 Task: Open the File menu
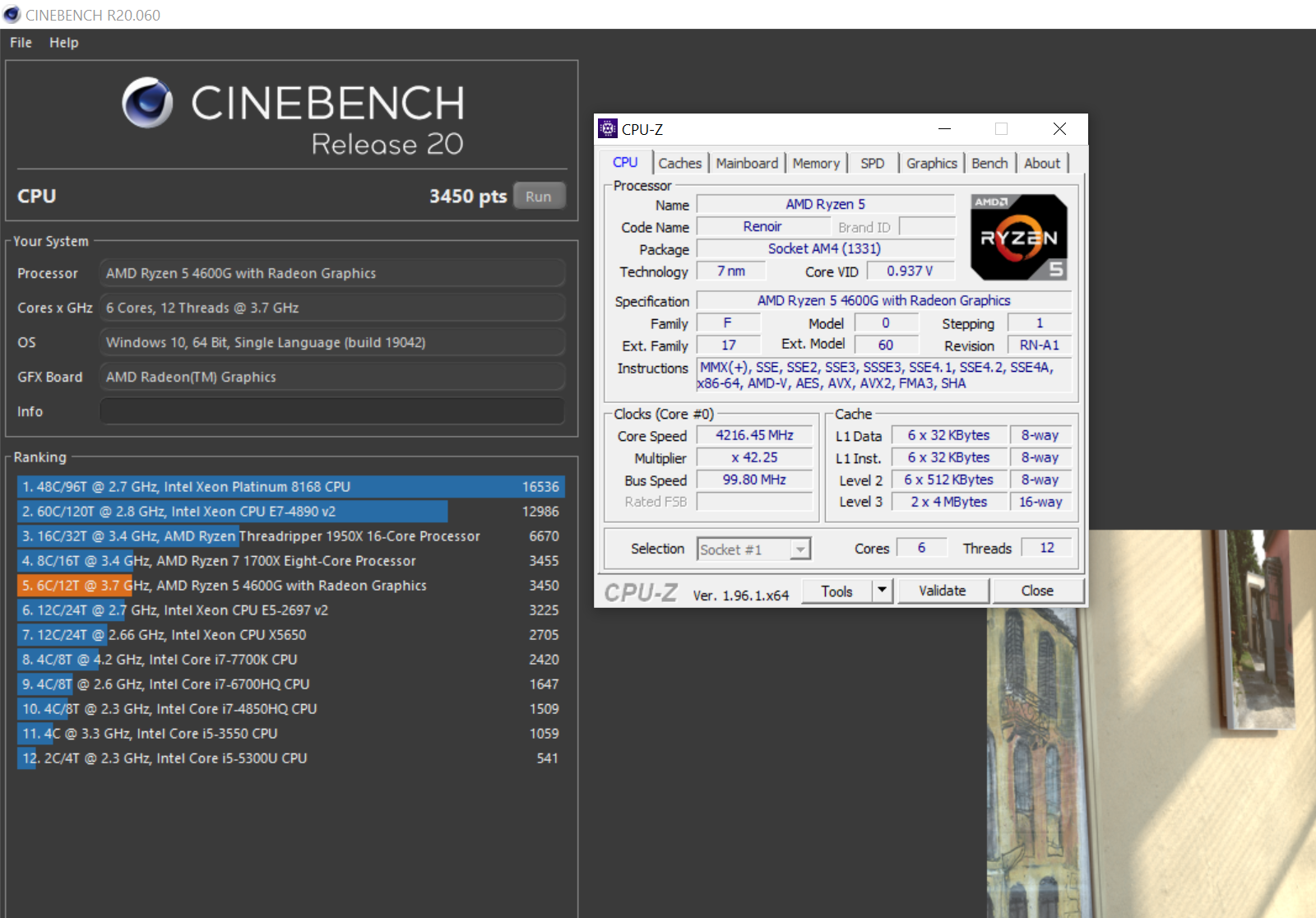tap(21, 43)
